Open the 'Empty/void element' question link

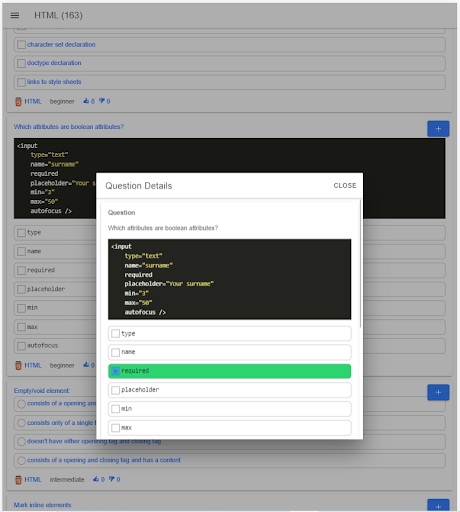point(42,391)
